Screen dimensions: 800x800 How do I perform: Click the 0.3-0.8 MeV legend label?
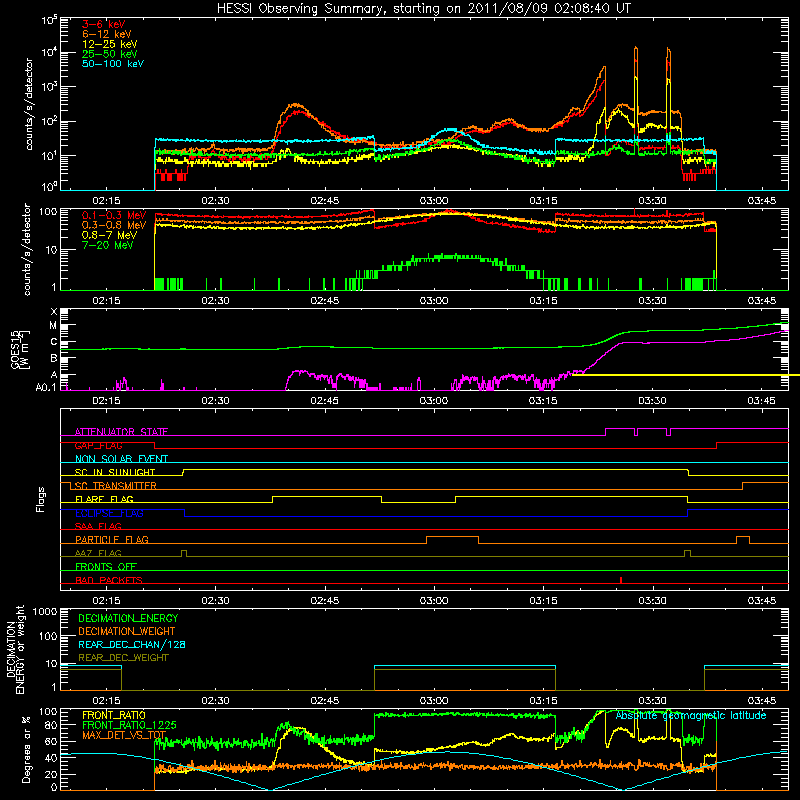[114, 225]
